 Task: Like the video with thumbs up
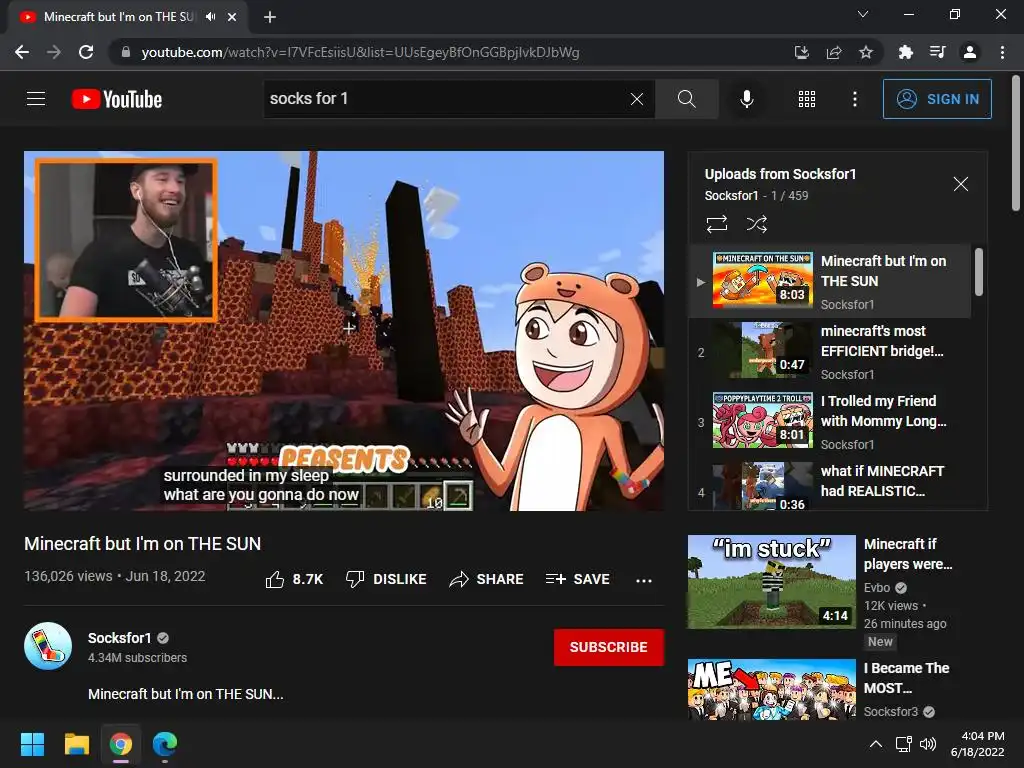[x=295, y=579]
